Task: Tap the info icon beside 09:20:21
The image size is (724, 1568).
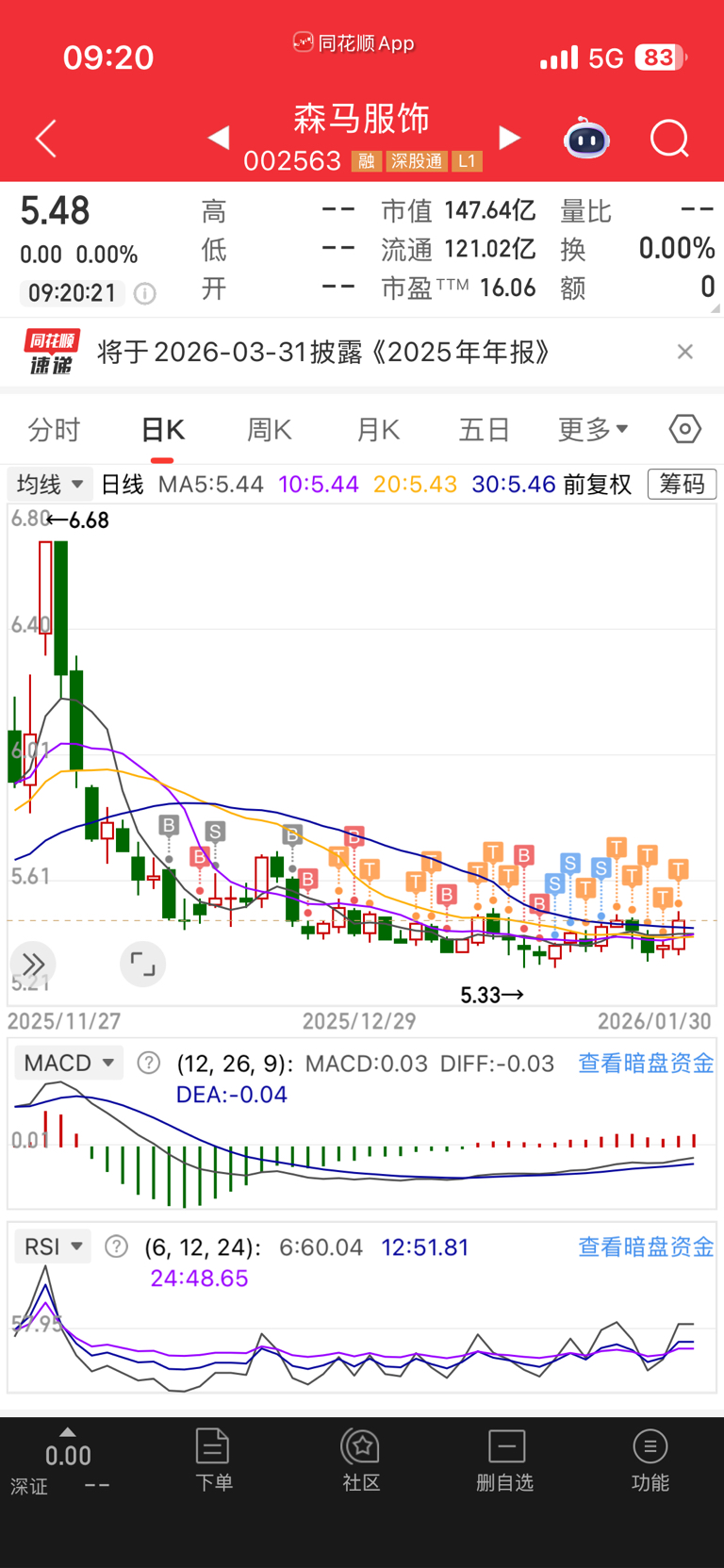Action: (145, 293)
